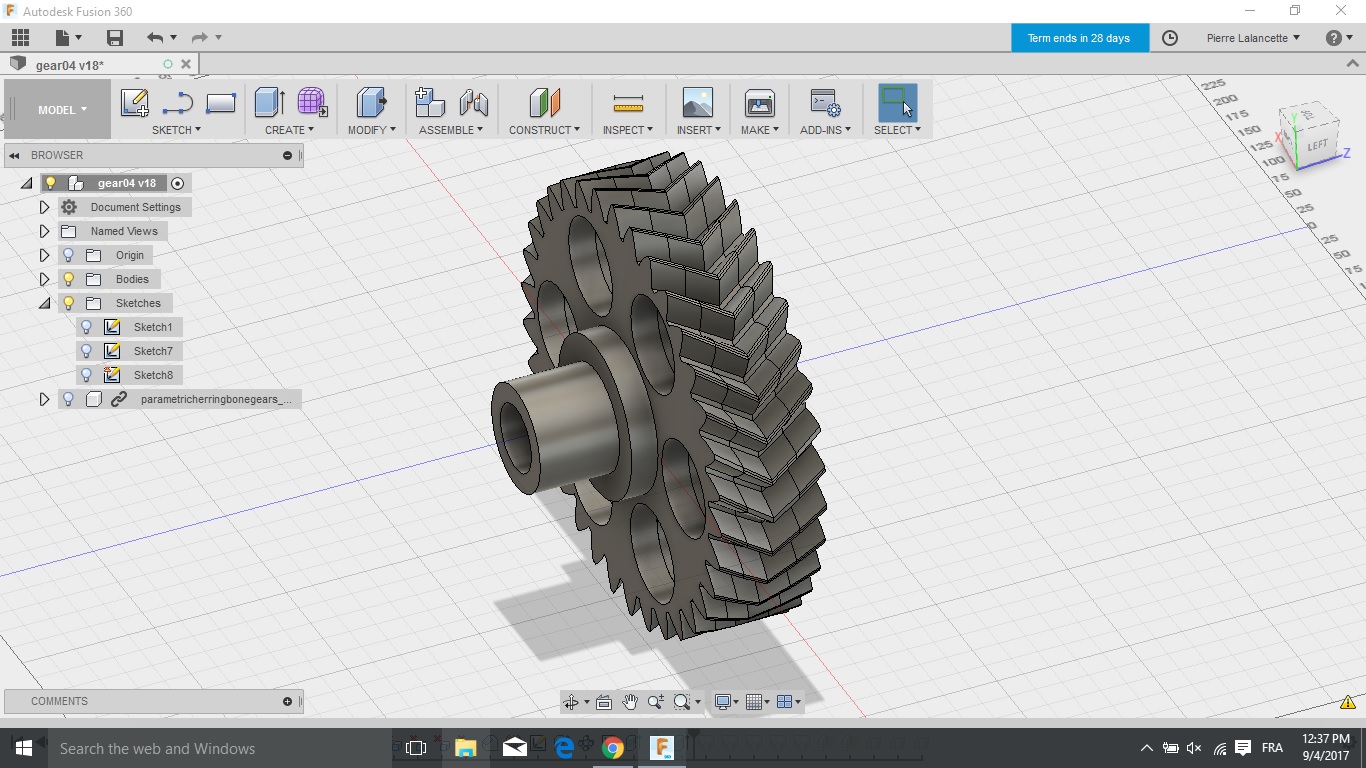
Task: Select the Create Sketch tool
Action: click(x=134, y=102)
